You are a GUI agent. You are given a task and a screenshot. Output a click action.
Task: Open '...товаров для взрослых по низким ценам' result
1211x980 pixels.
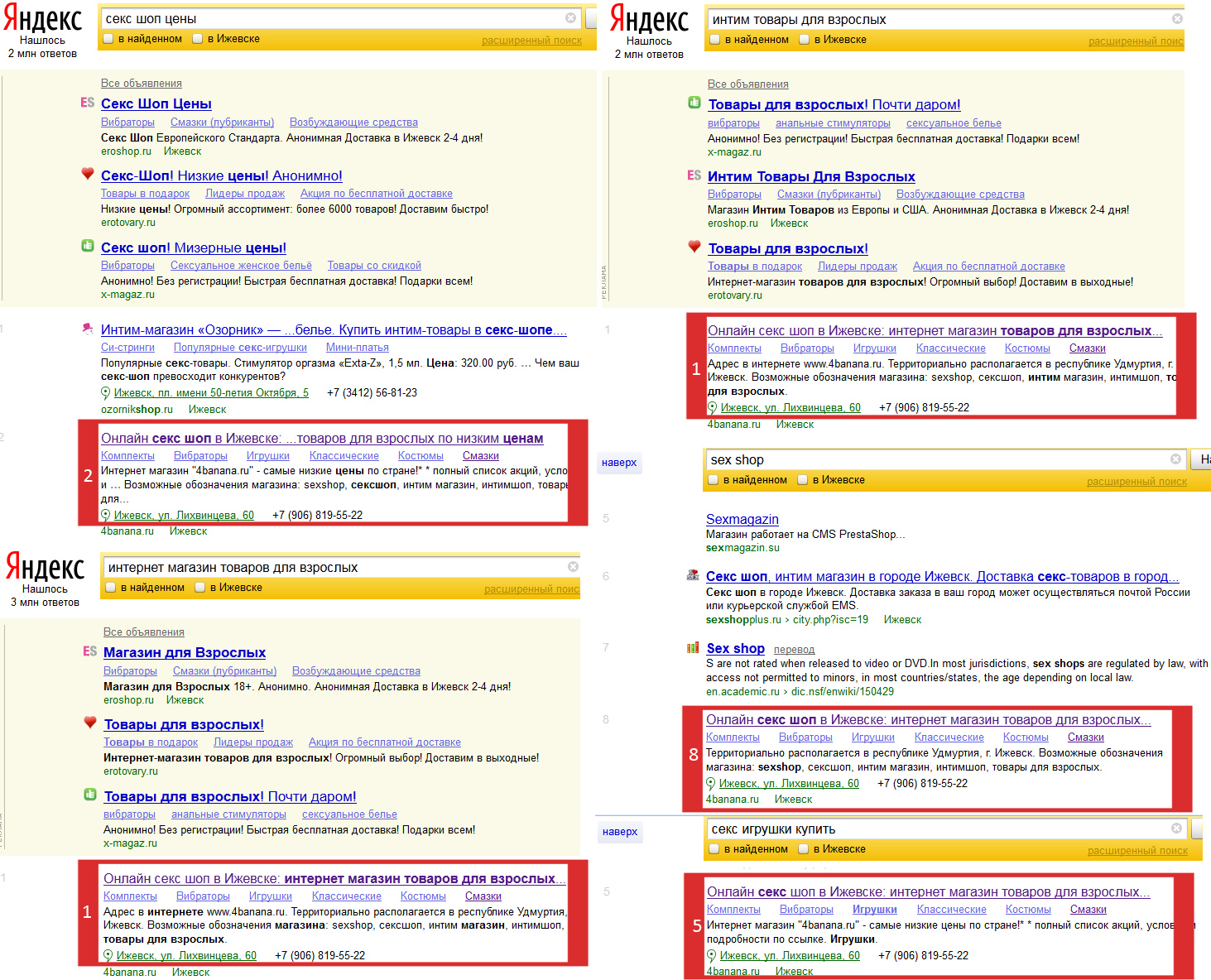pos(322,438)
